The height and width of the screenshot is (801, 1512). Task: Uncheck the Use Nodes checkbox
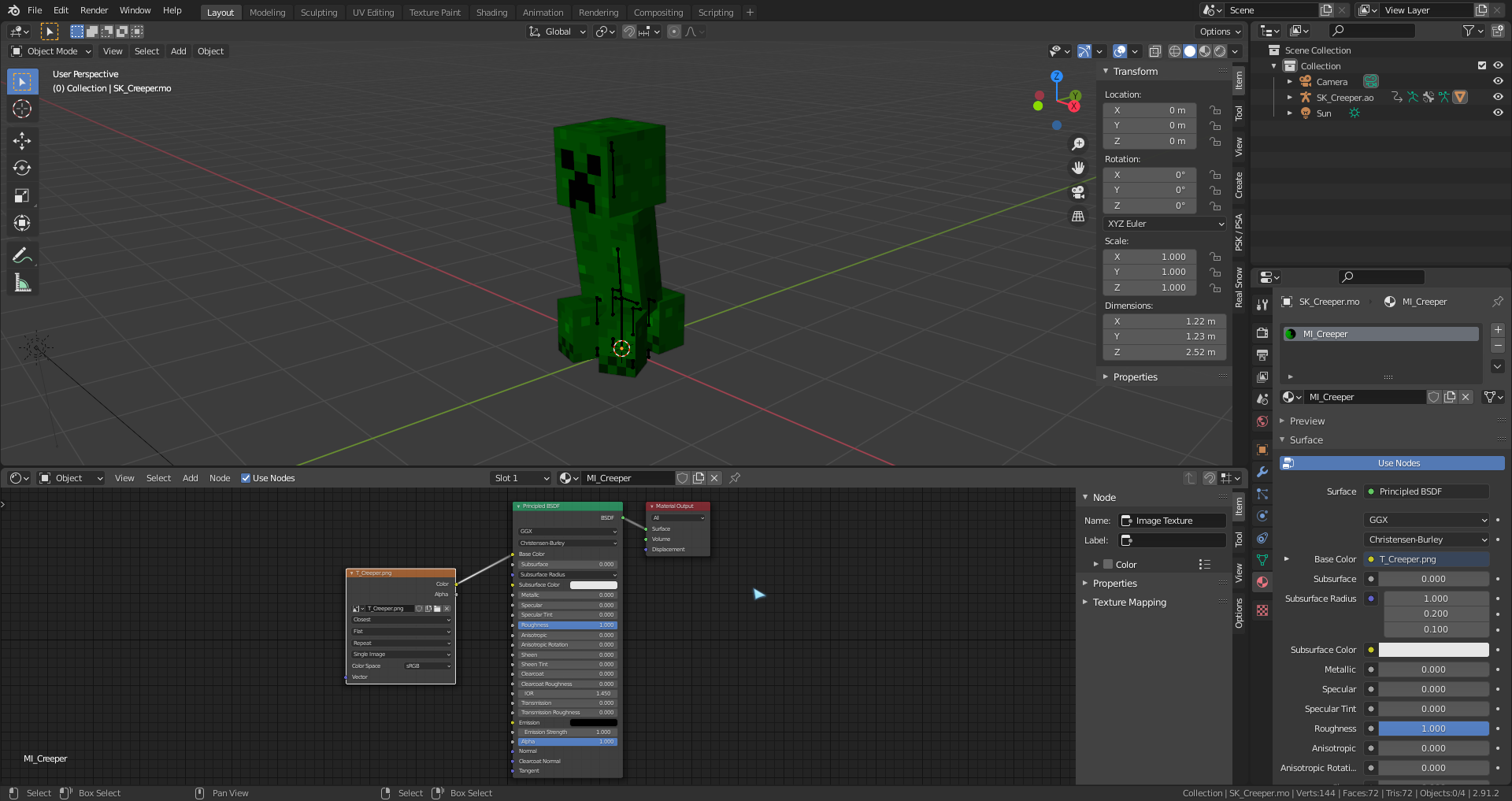point(246,478)
